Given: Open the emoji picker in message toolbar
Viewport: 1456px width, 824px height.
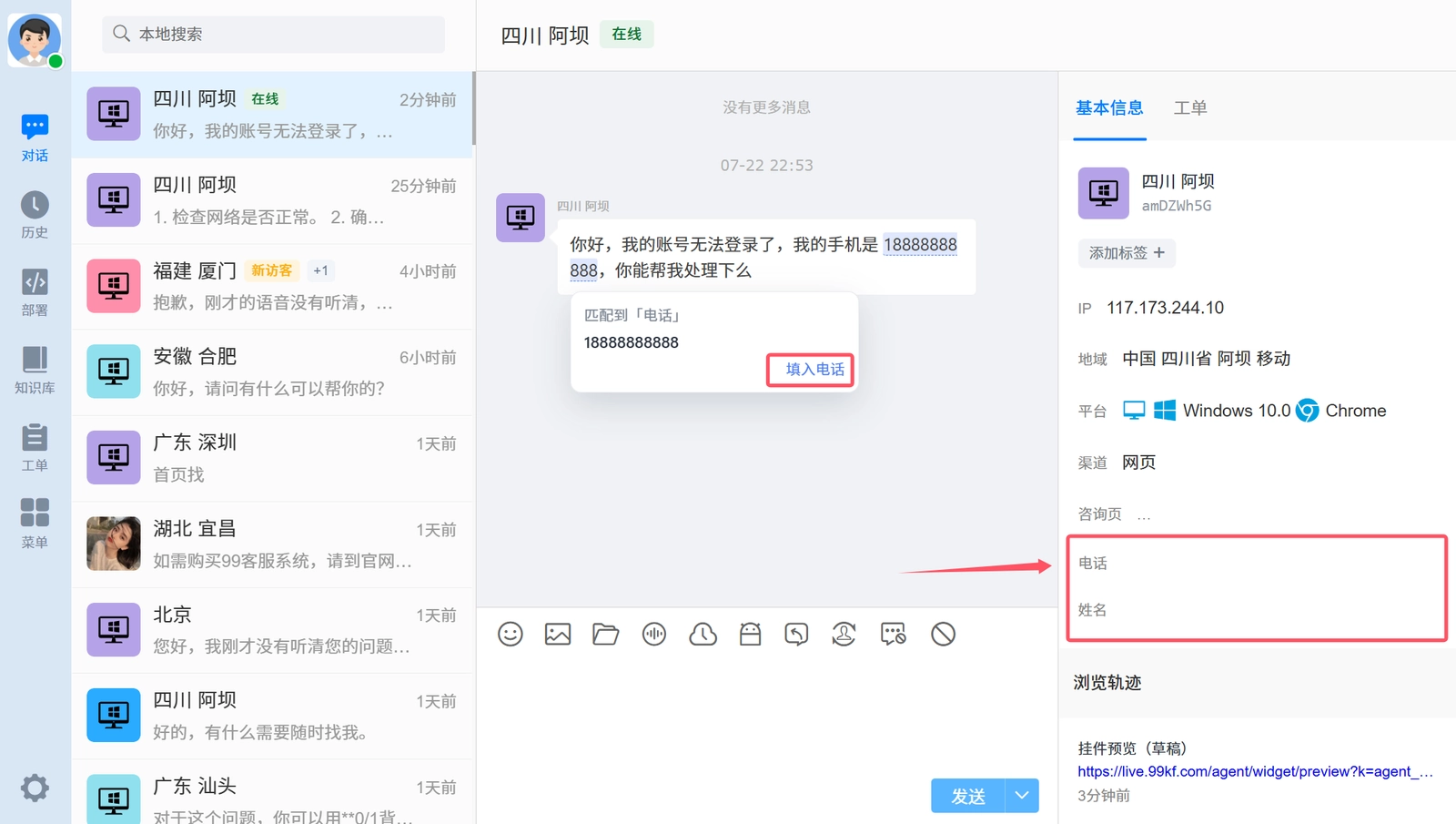Looking at the screenshot, I should [x=511, y=634].
